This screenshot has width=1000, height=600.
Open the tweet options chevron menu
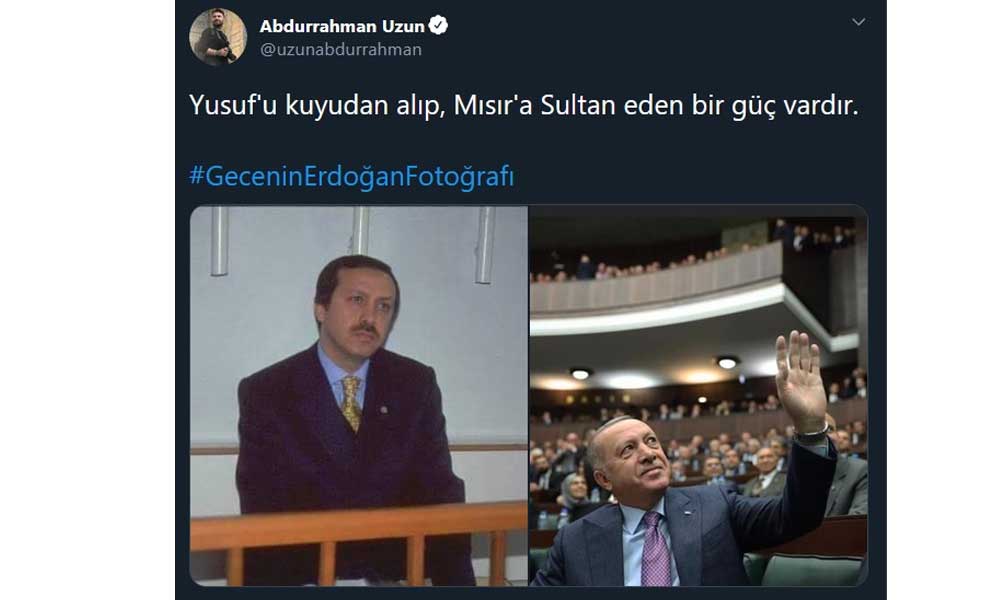tap(858, 22)
